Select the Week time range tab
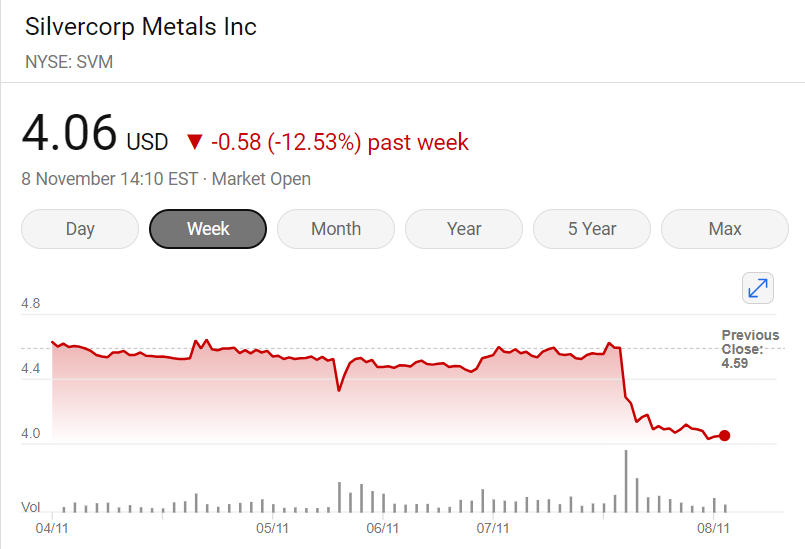 (208, 229)
